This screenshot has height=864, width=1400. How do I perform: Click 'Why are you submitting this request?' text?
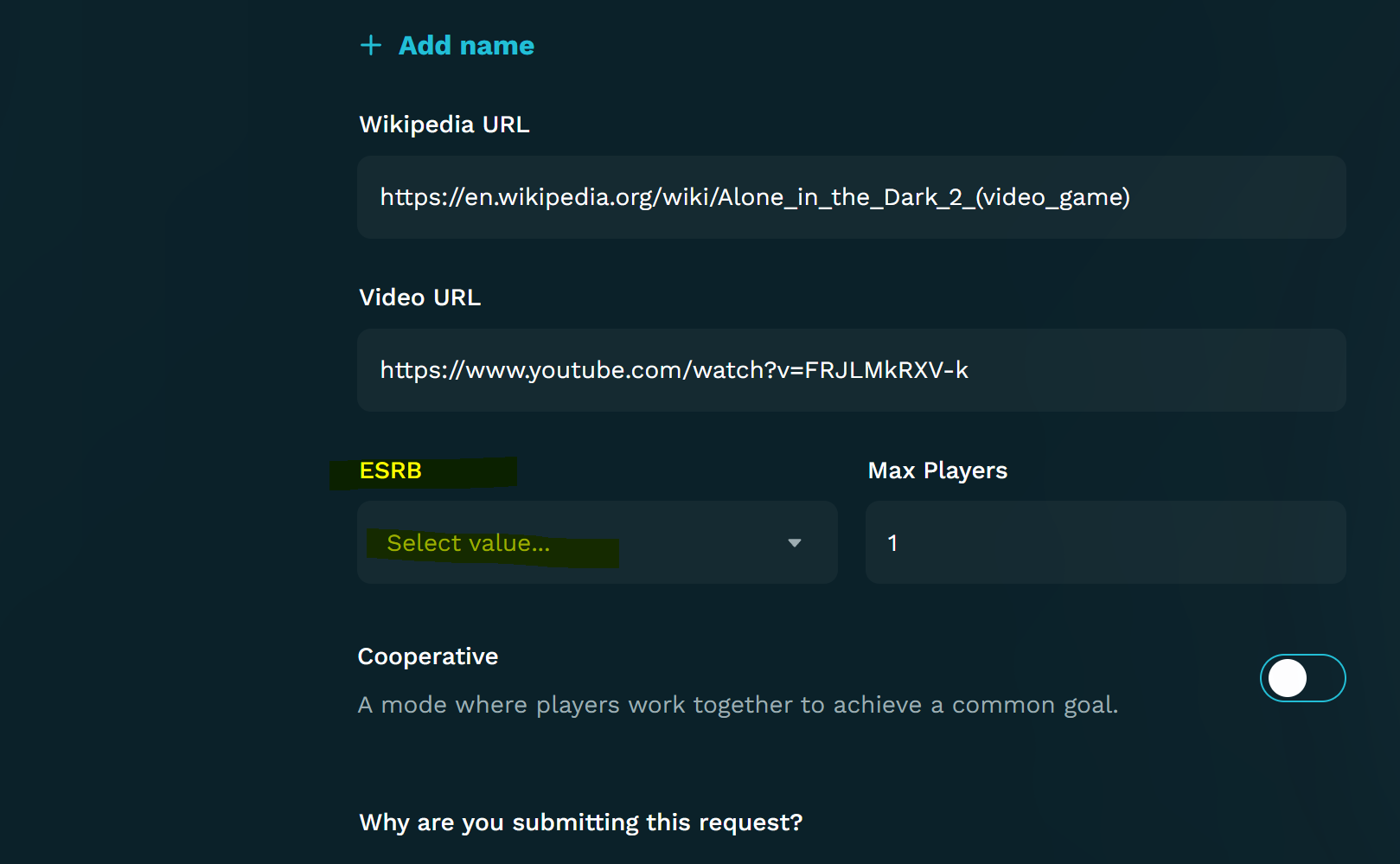click(x=581, y=822)
